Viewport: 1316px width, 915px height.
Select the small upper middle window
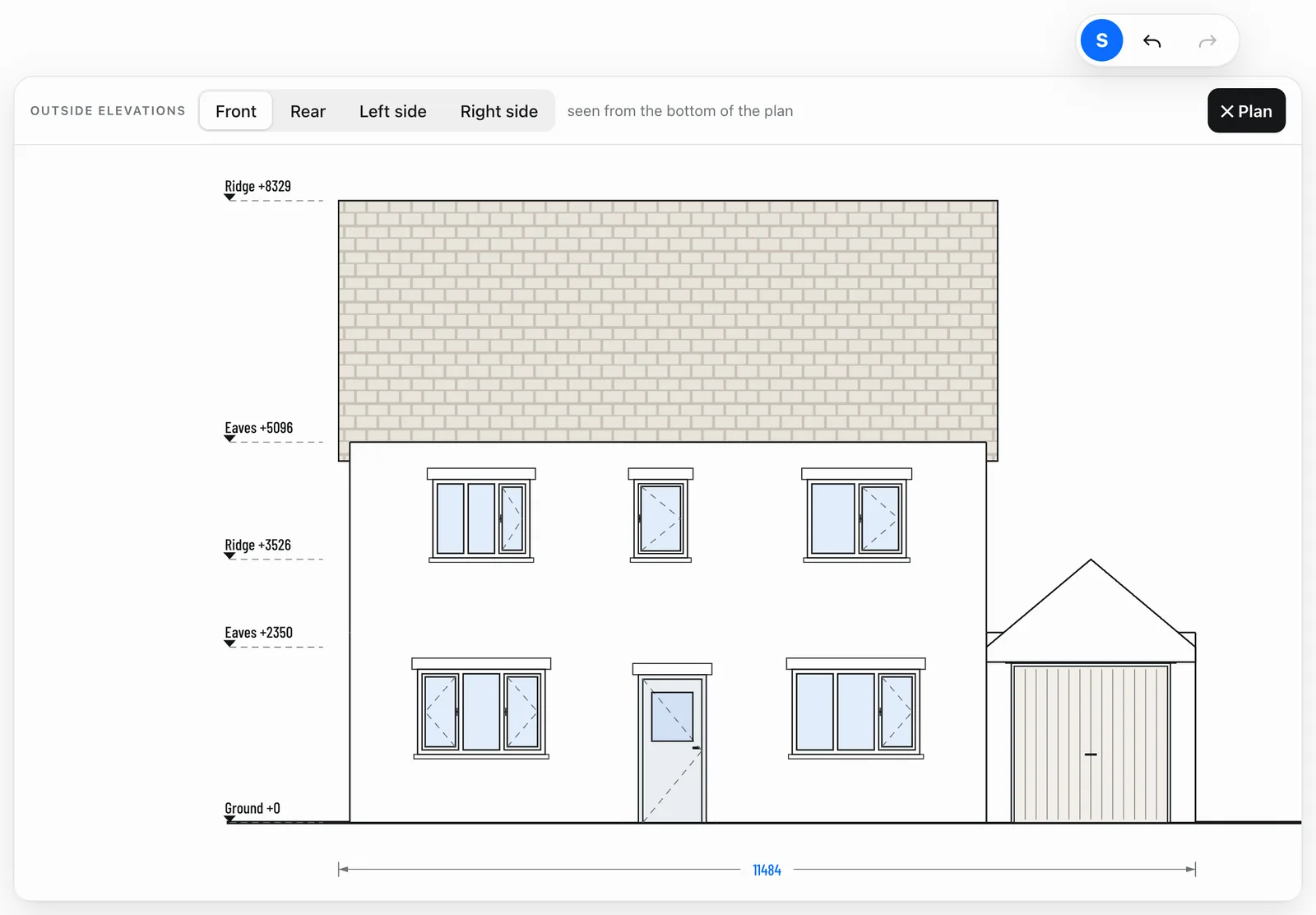660,515
